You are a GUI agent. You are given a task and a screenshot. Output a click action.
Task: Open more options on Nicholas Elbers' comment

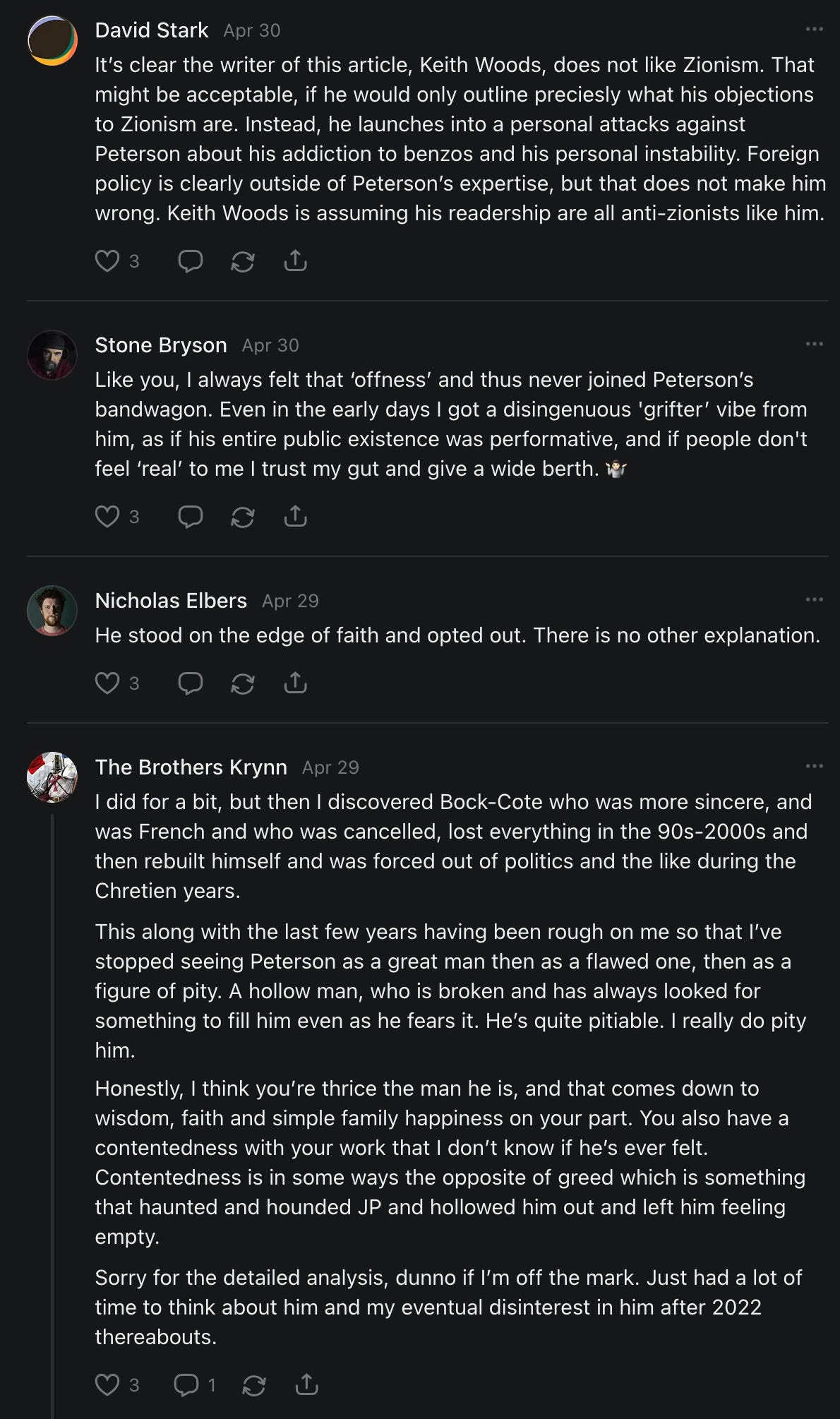(814, 600)
